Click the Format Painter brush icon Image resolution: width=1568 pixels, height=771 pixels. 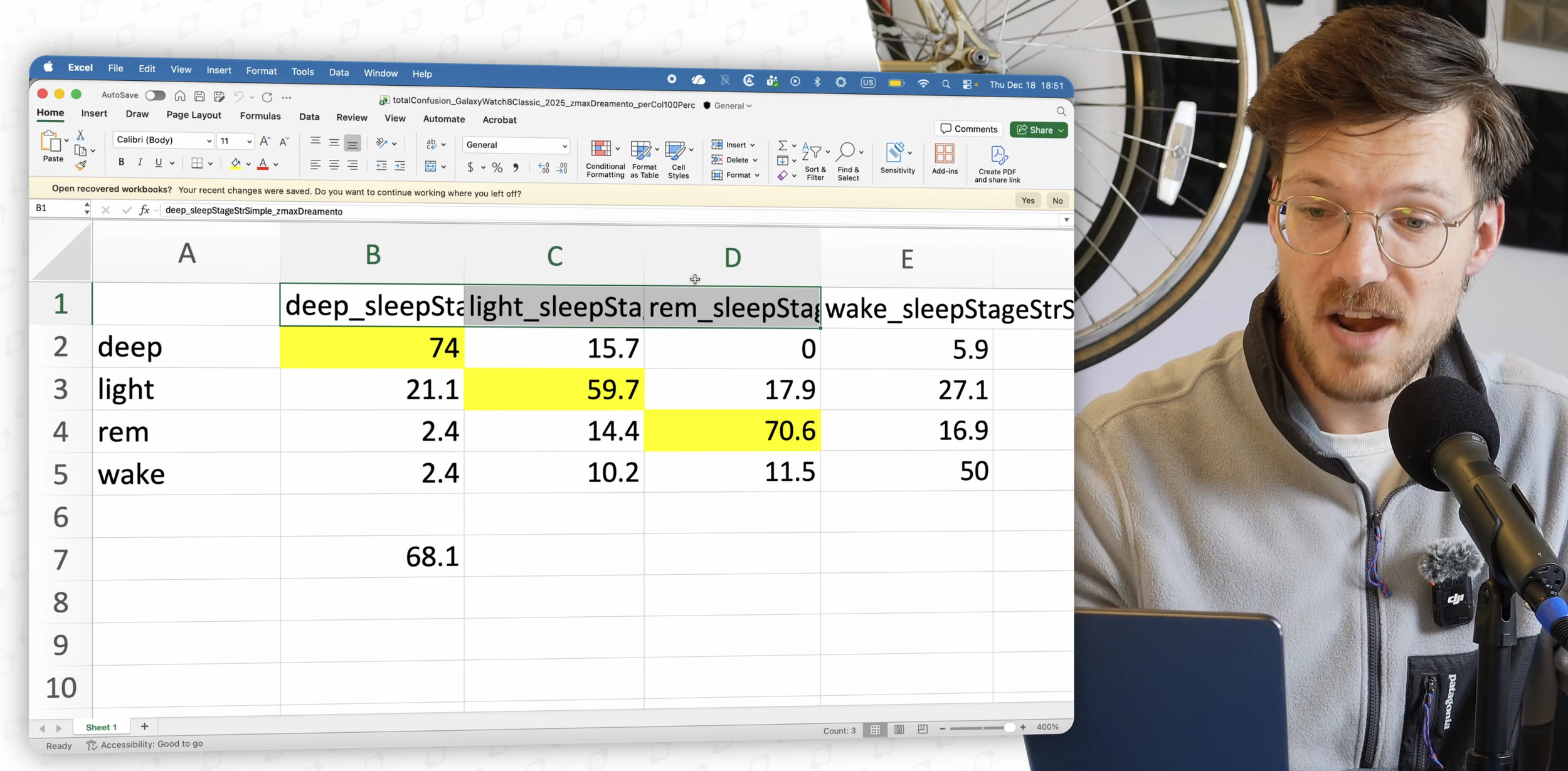pos(80,165)
